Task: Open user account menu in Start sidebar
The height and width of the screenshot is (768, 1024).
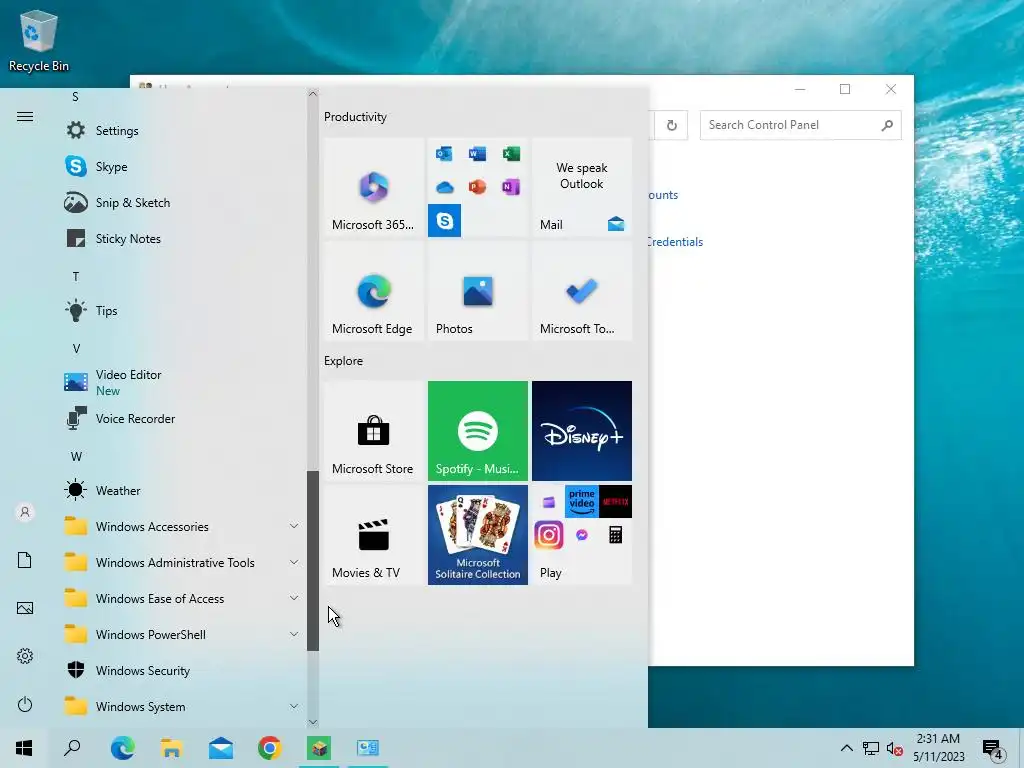Action: (25, 513)
